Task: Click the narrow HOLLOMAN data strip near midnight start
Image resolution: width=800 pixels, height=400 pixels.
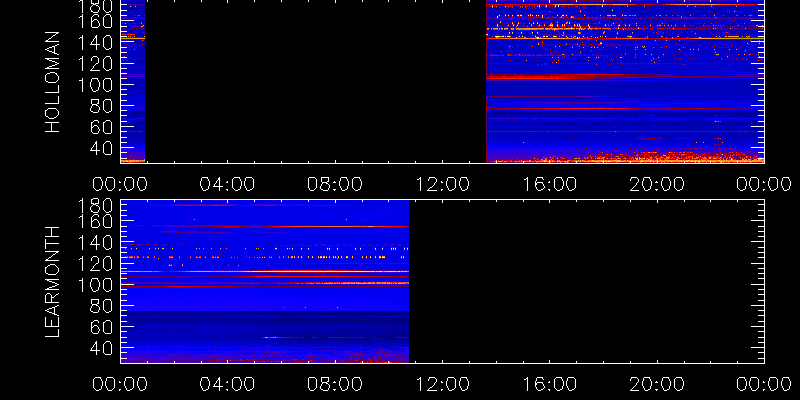Action: coord(133,82)
